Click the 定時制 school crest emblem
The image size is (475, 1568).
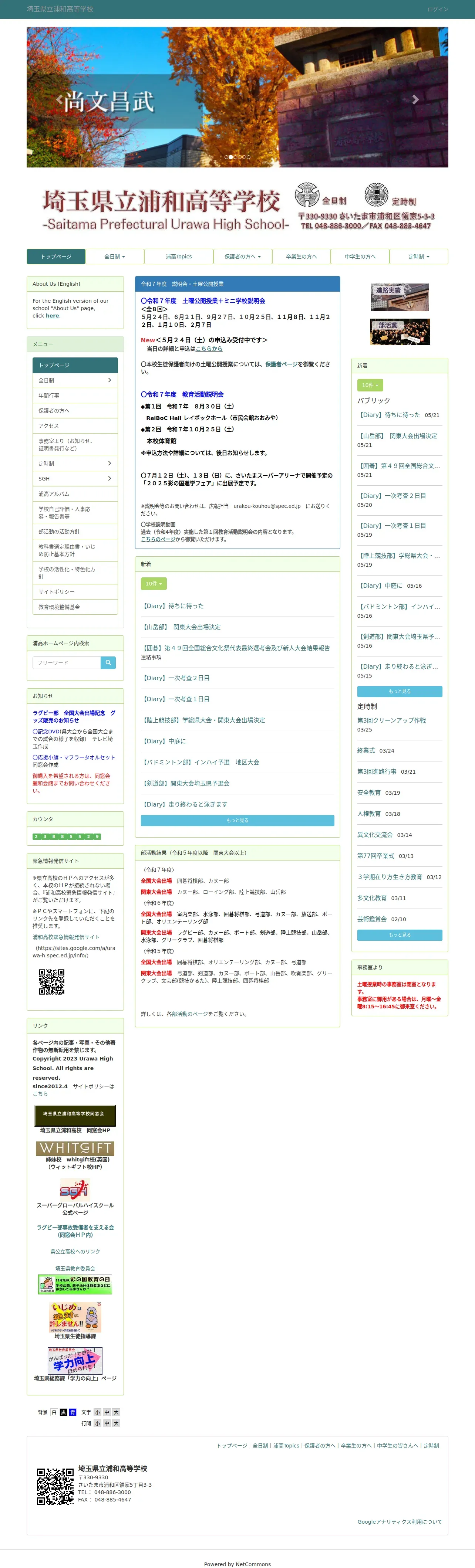pyautogui.click(x=376, y=195)
